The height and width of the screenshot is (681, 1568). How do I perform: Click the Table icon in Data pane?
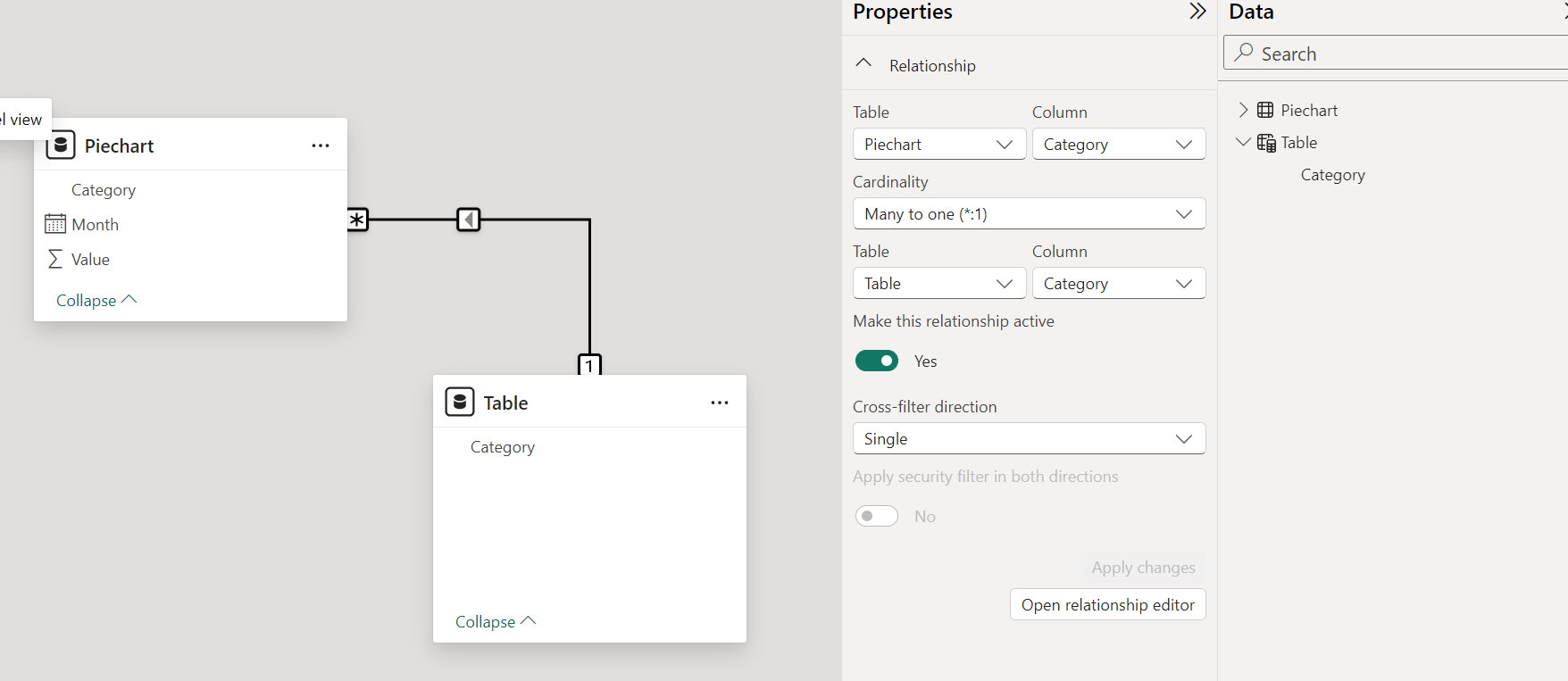1266,143
